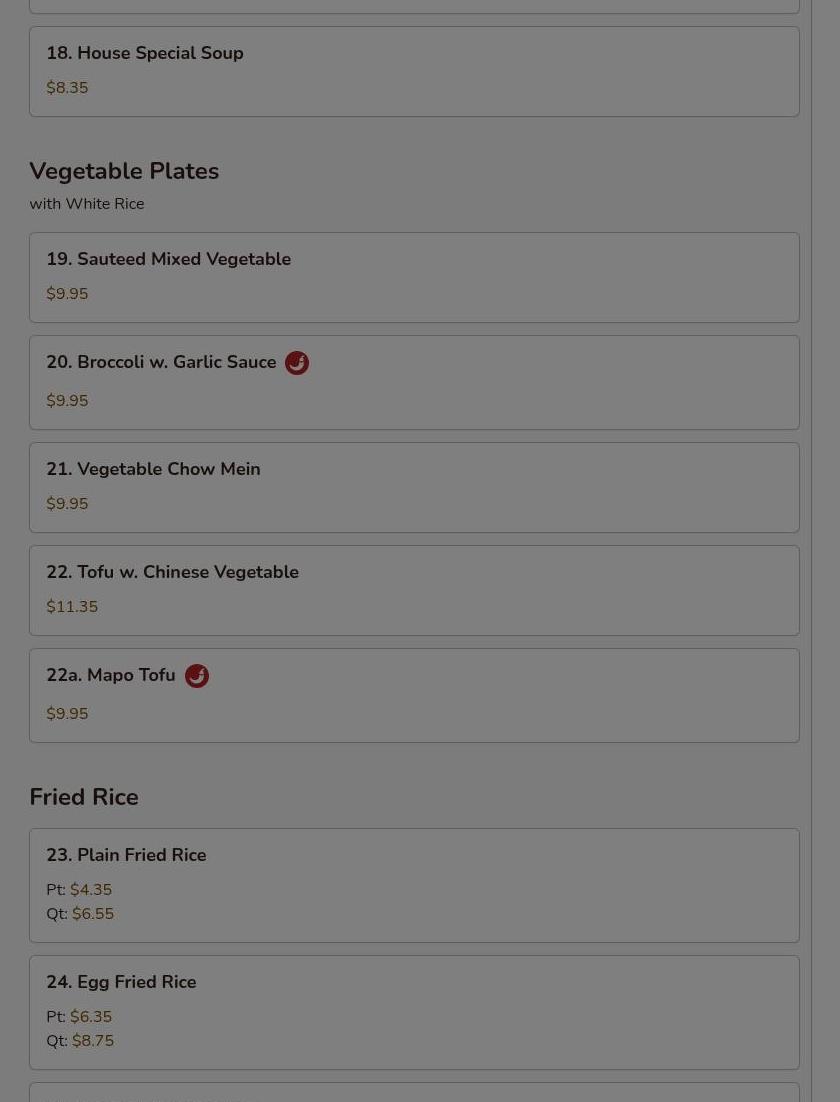Select Sauteed Mixed Vegetable dish
Viewport: 840px width, 1102px height.
pos(168,260)
